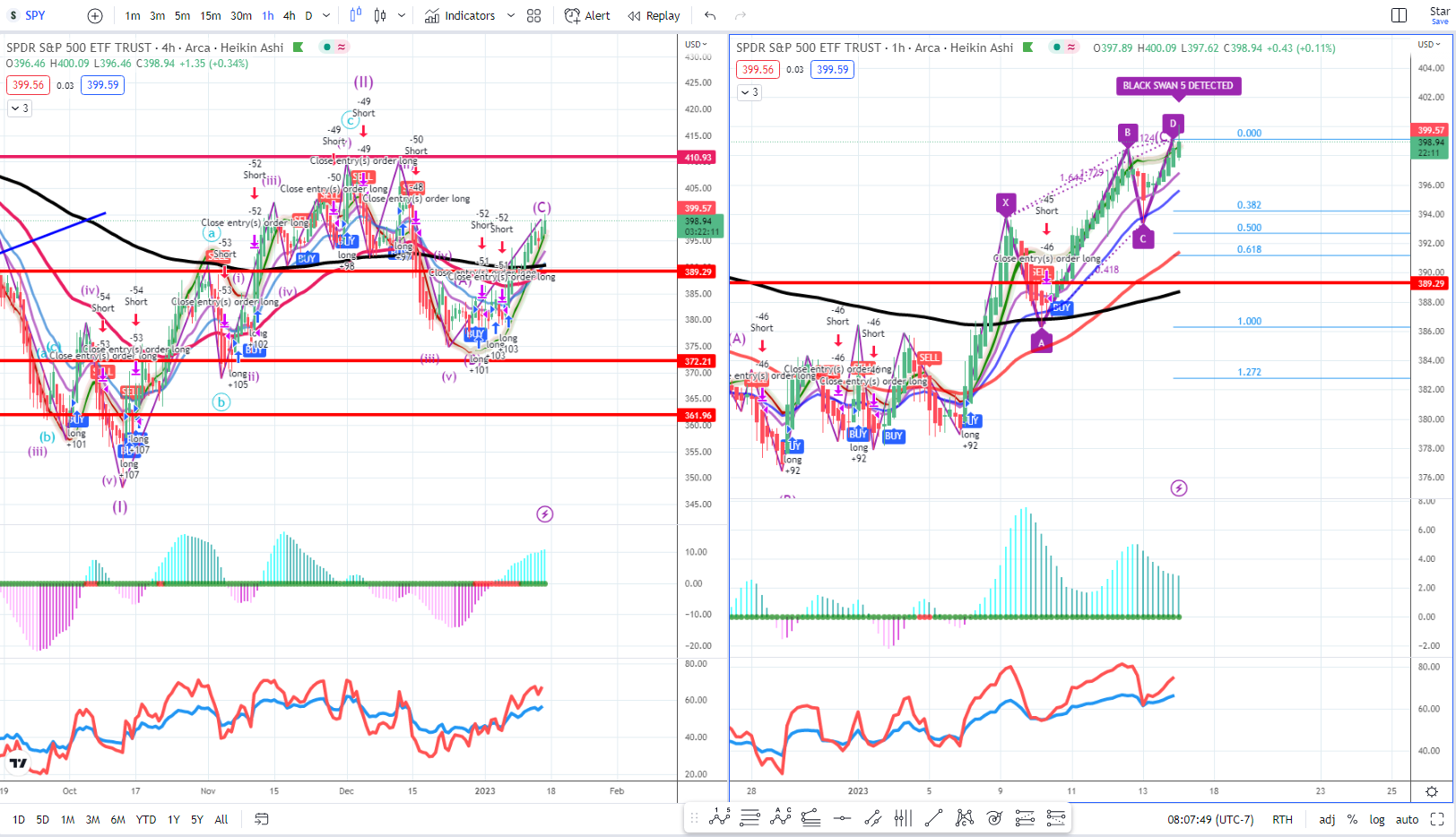Screen dimensions: 1456x837
Task: Select the Fib Retracement tool
Action: pyautogui.click(x=750, y=818)
